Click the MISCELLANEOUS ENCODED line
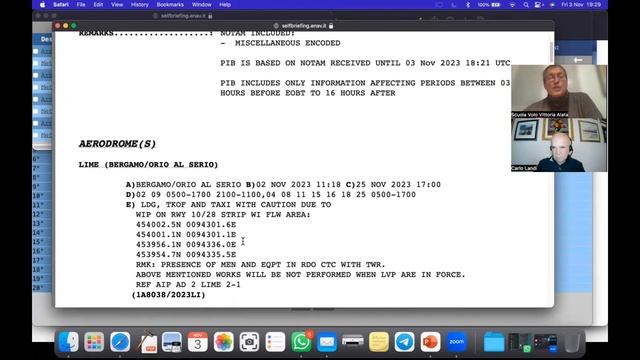The height and width of the screenshot is (360, 640). [x=280, y=43]
